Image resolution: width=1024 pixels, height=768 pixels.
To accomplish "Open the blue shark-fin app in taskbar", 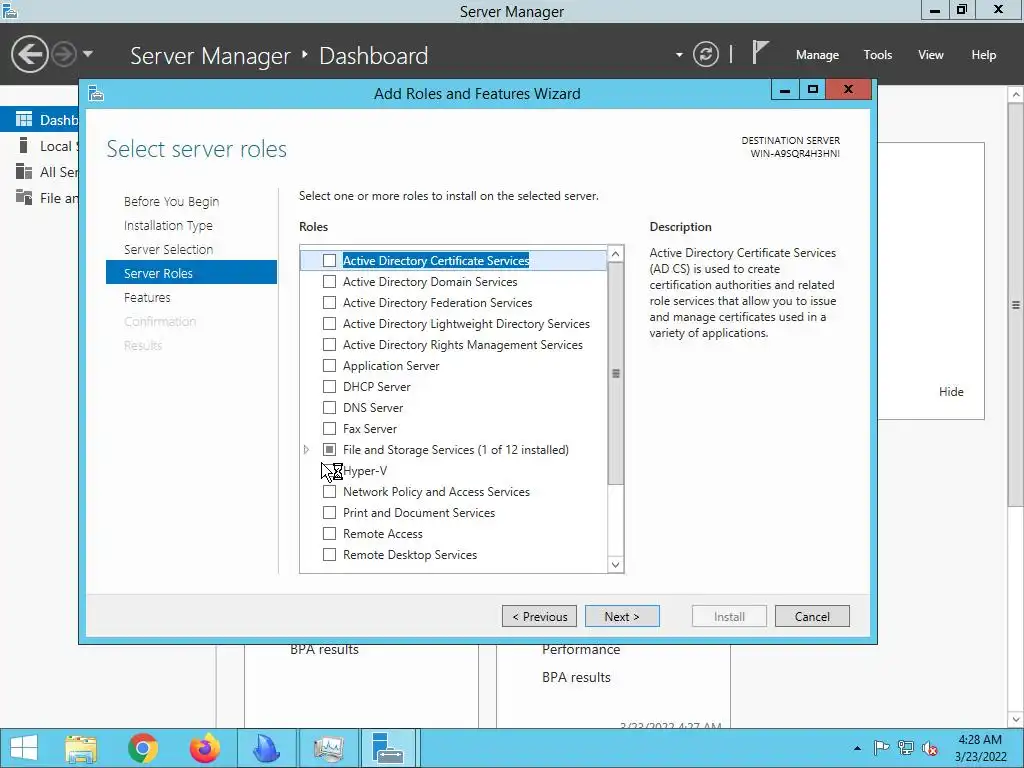I will [266, 748].
